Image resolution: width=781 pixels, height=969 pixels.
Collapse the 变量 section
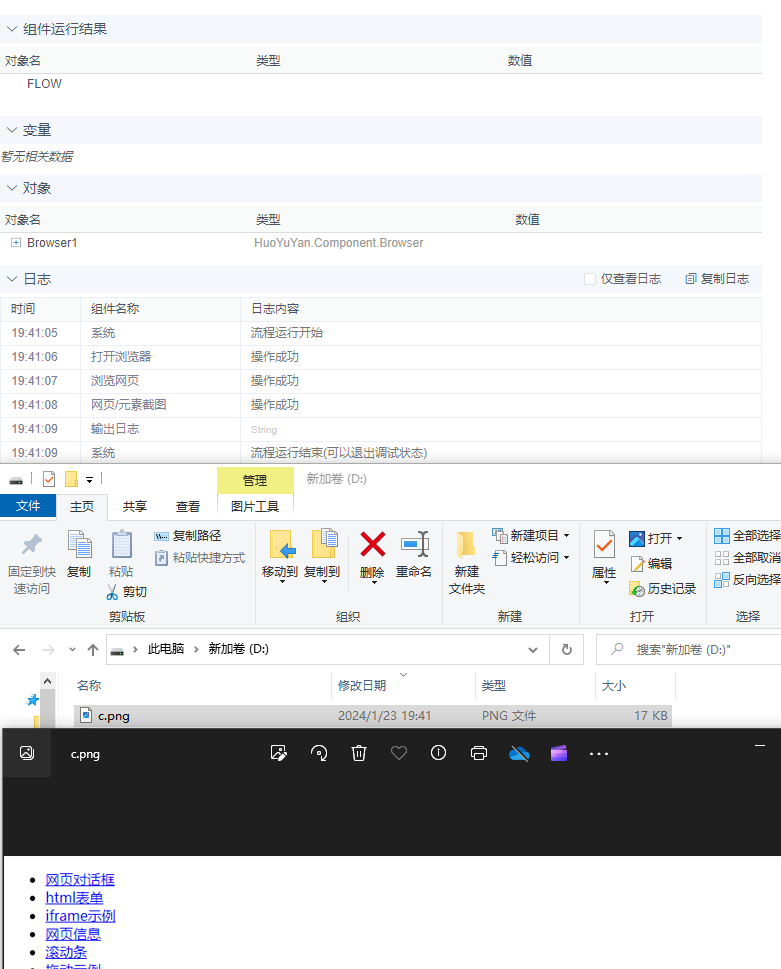click(12, 130)
